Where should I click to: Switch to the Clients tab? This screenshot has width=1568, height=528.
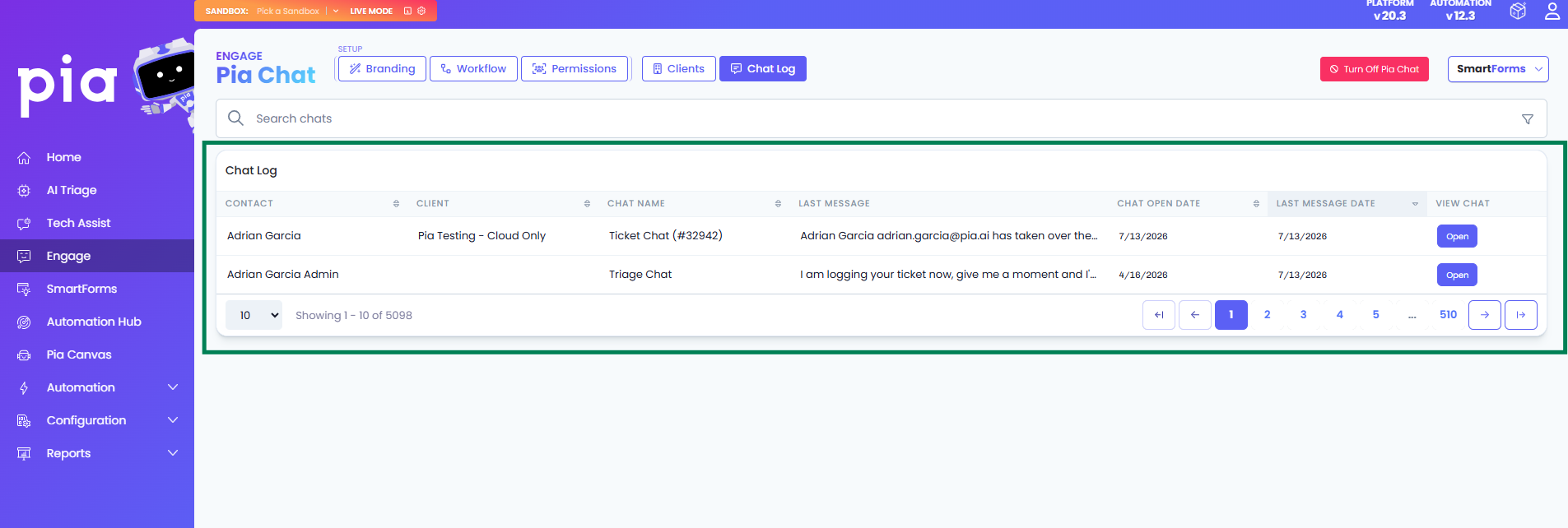click(x=679, y=68)
